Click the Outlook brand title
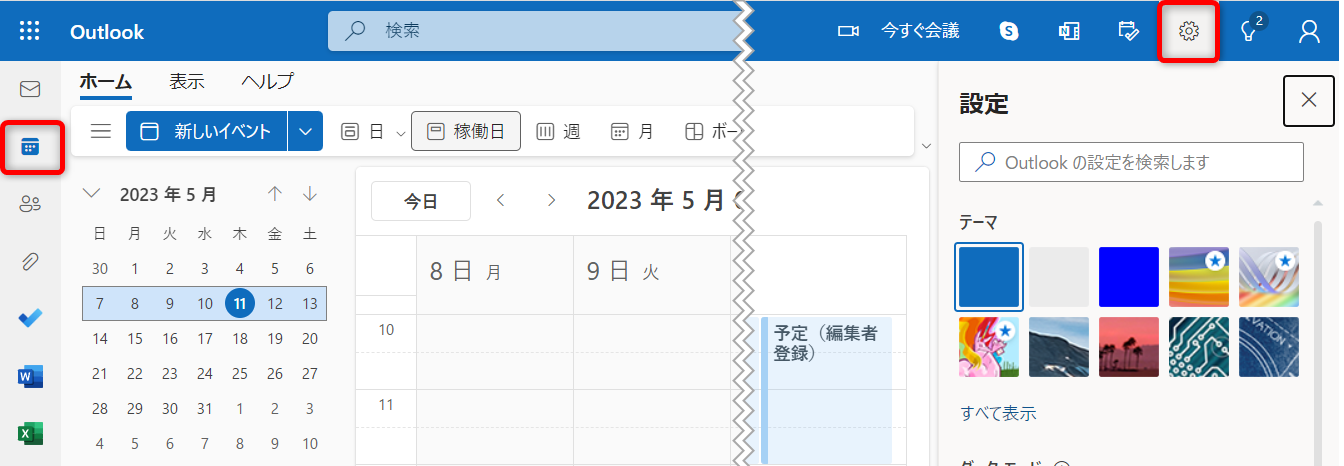 (x=107, y=32)
